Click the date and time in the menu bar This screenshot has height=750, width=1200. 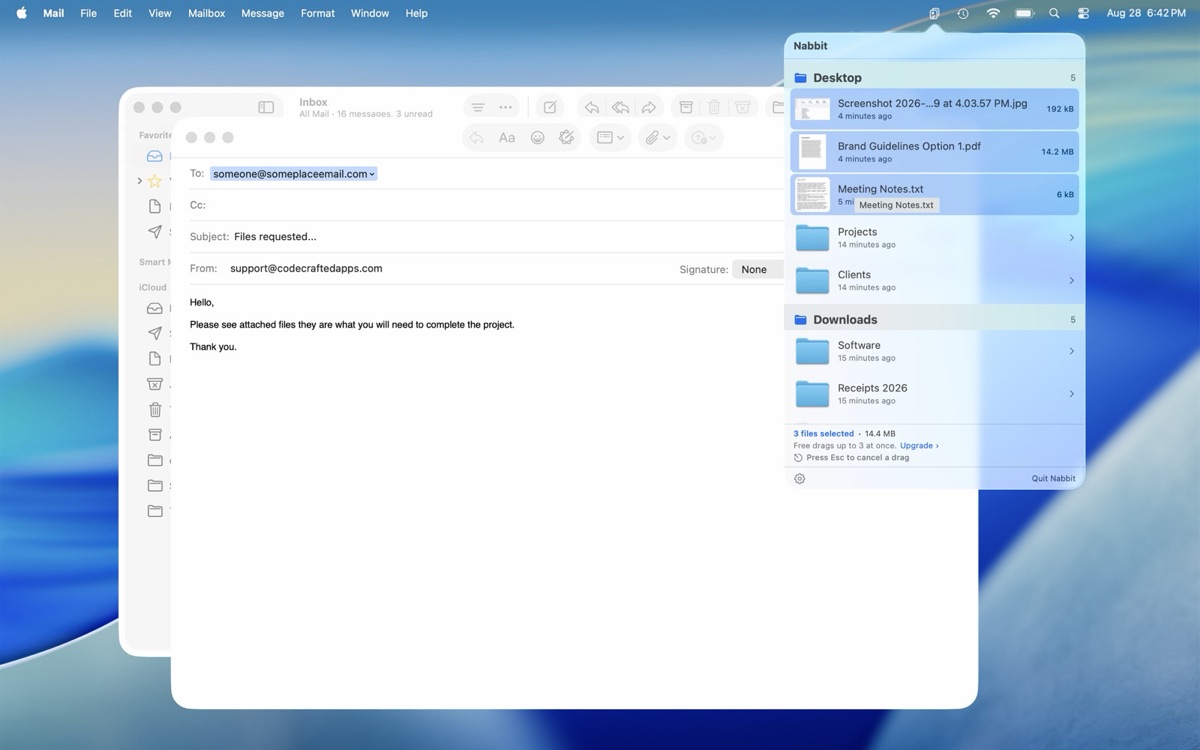tap(1146, 14)
